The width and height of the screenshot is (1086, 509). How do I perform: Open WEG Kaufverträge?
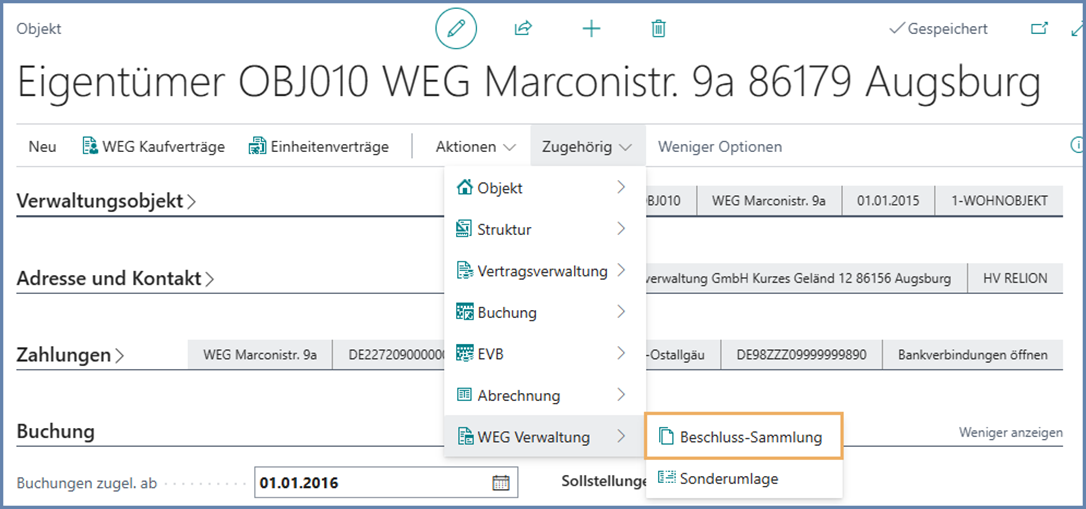tap(153, 147)
